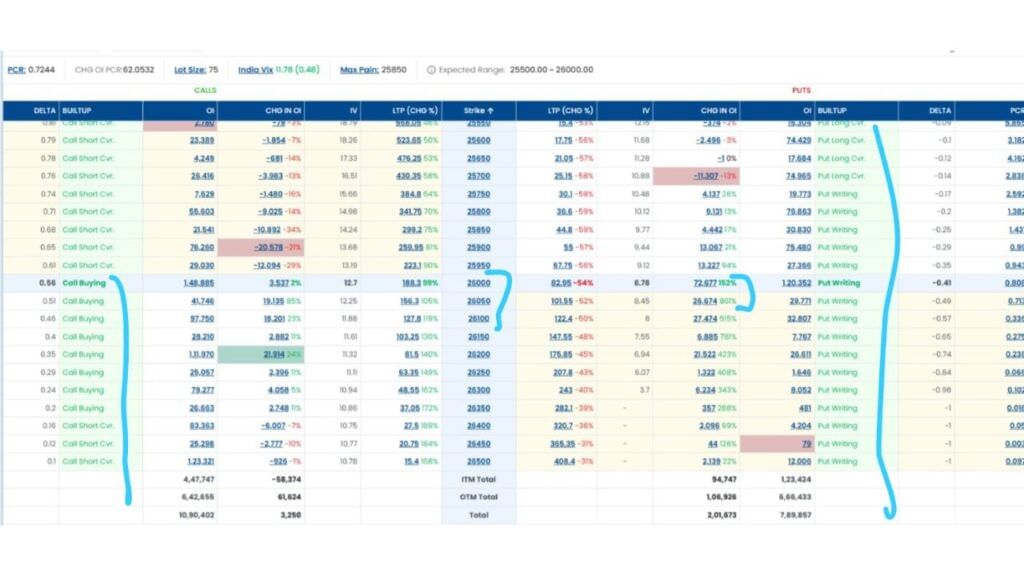Select strike price 25700
The height and width of the screenshot is (576, 1024).
click(478, 176)
